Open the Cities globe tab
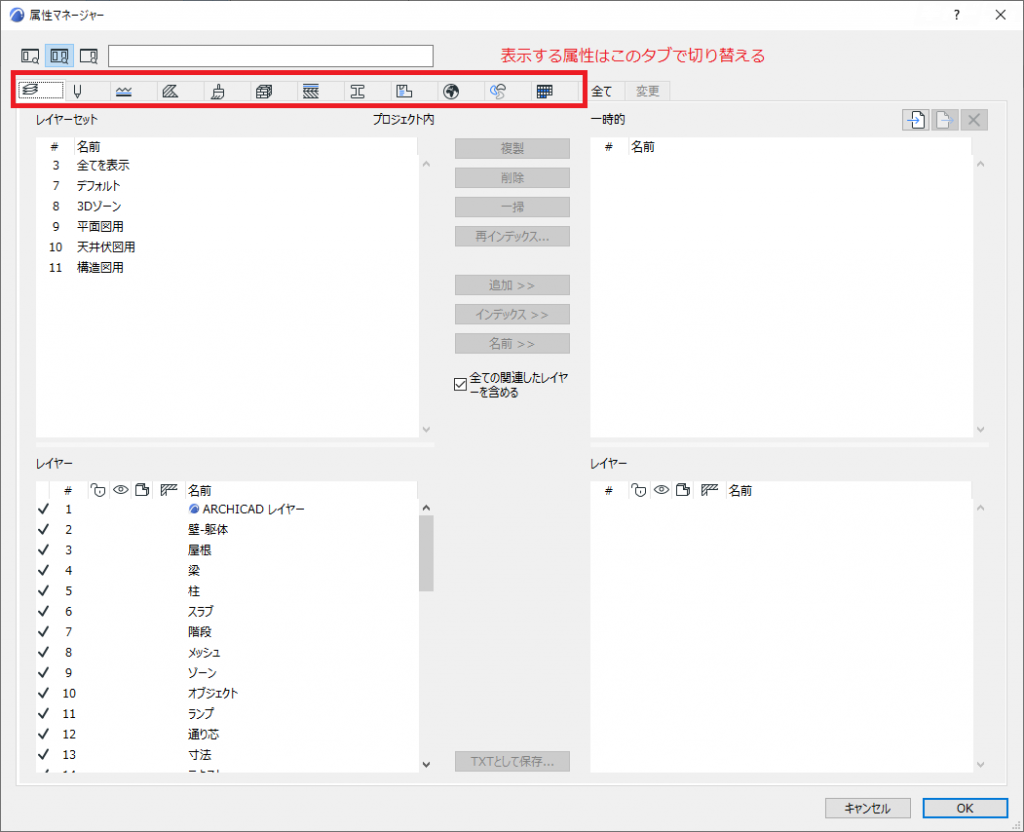The image size is (1024, 832). pyautogui.click(x=451, y=91)
